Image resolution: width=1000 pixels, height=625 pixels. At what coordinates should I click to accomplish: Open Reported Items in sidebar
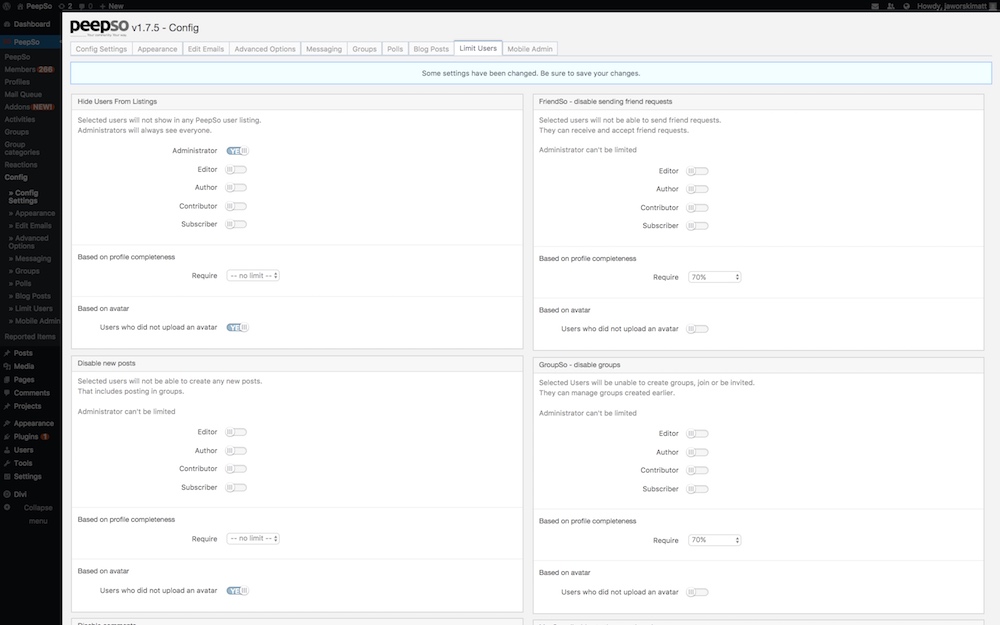click(x=30, y=337)
